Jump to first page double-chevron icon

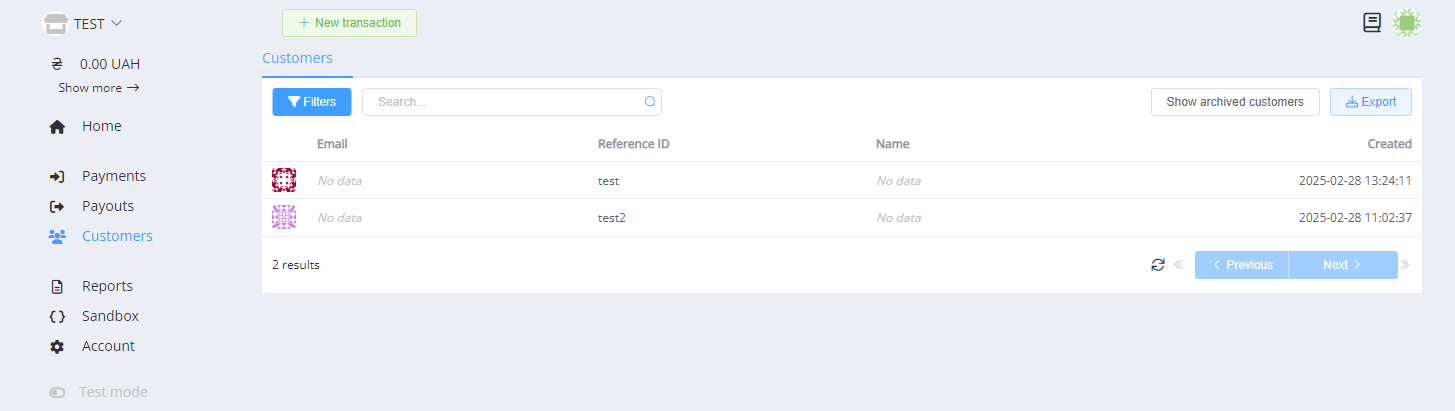pos(1179,265)
